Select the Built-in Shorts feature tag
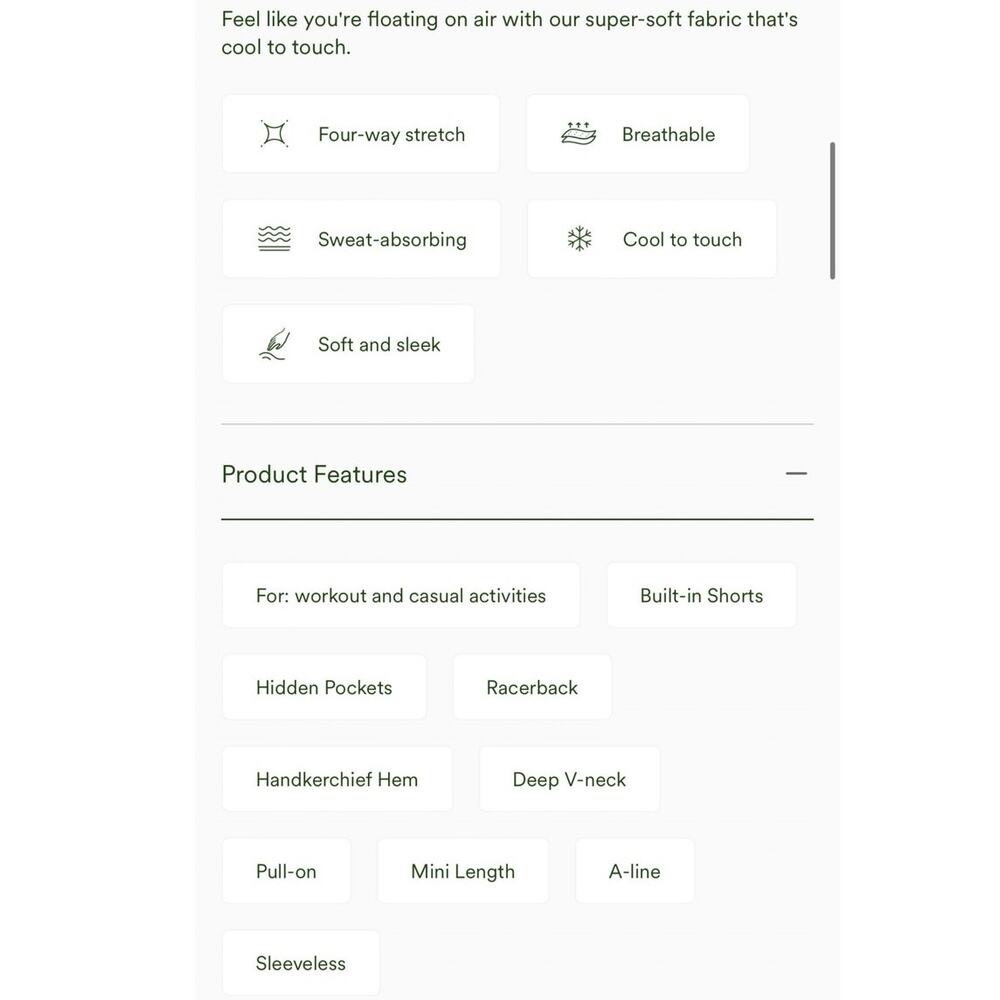The height and width of the screenshot is (1000, 1000). pos(702,595)
